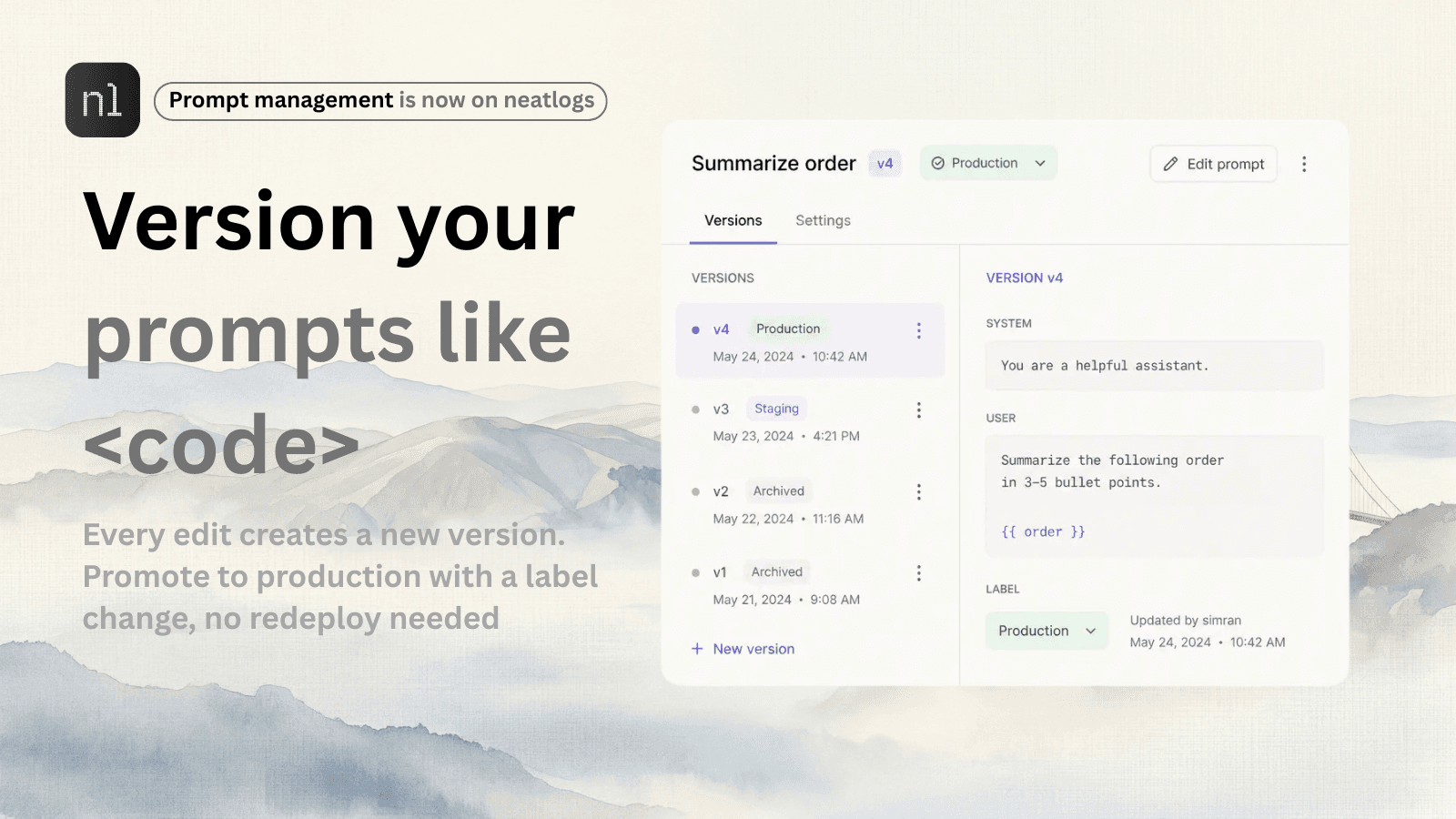1456x819 pixels.
Task: Click the 'May 21, 2024 • 9:08 AM' timestamp
Action: 786,600
